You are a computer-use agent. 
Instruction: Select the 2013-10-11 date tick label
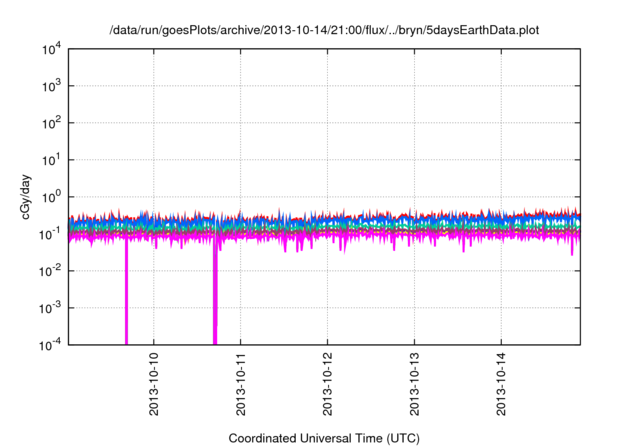(240, 384)
